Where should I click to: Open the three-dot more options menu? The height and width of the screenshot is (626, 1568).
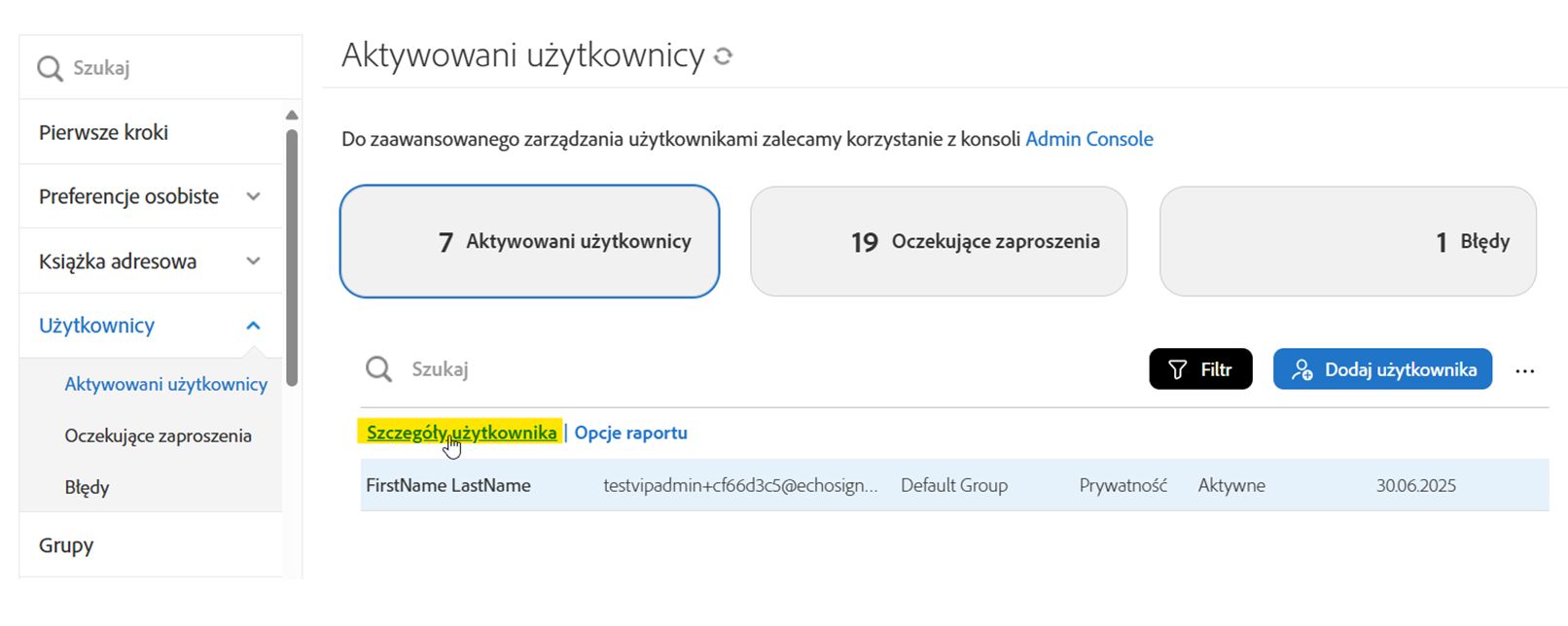click(1524, 370)
